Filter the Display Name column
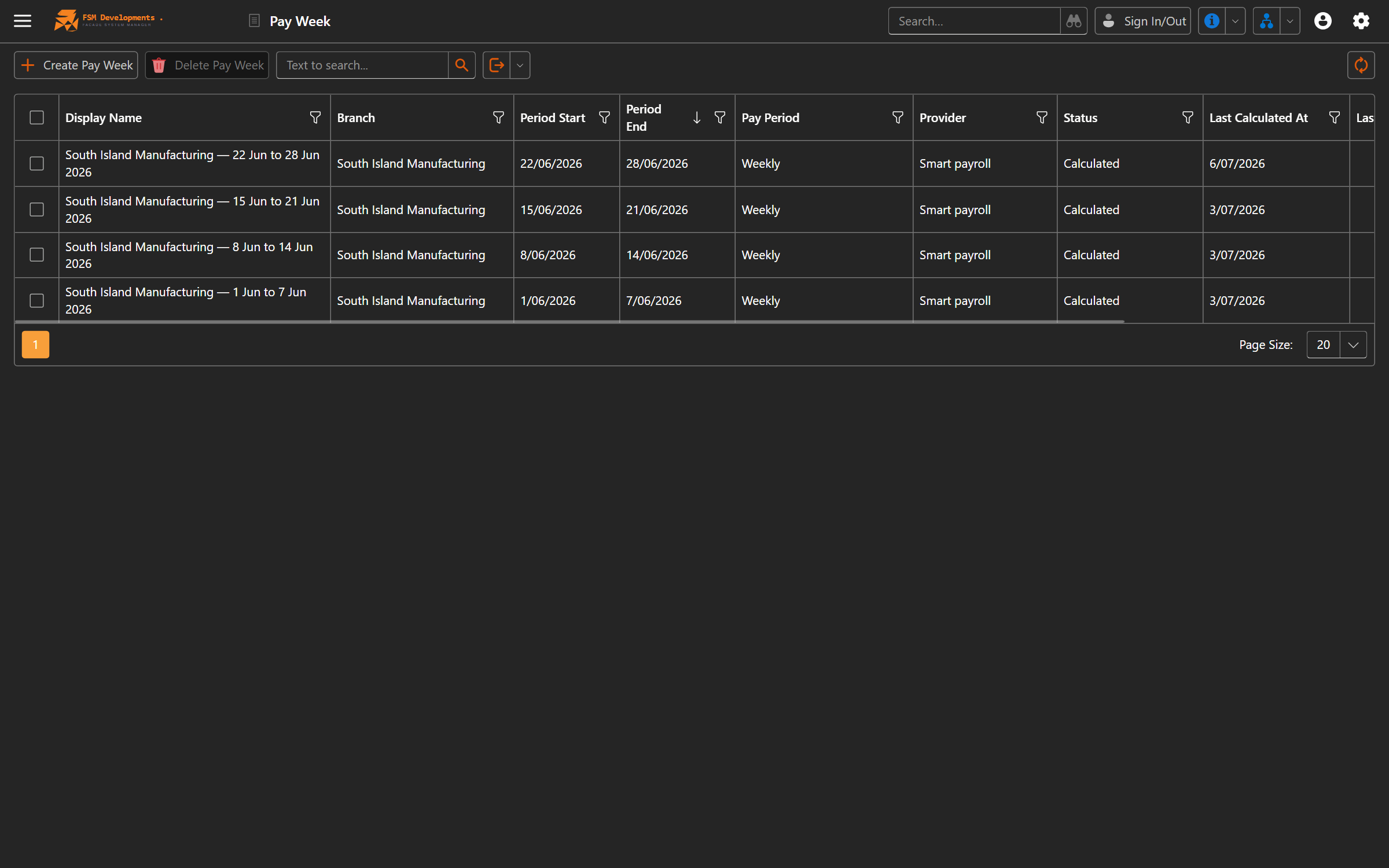Image resolution: width=1389 pixels, height=868 pixels. click(315, 118)
